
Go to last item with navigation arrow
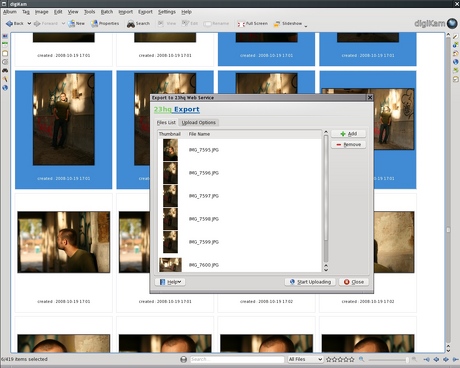pos(455,359)
